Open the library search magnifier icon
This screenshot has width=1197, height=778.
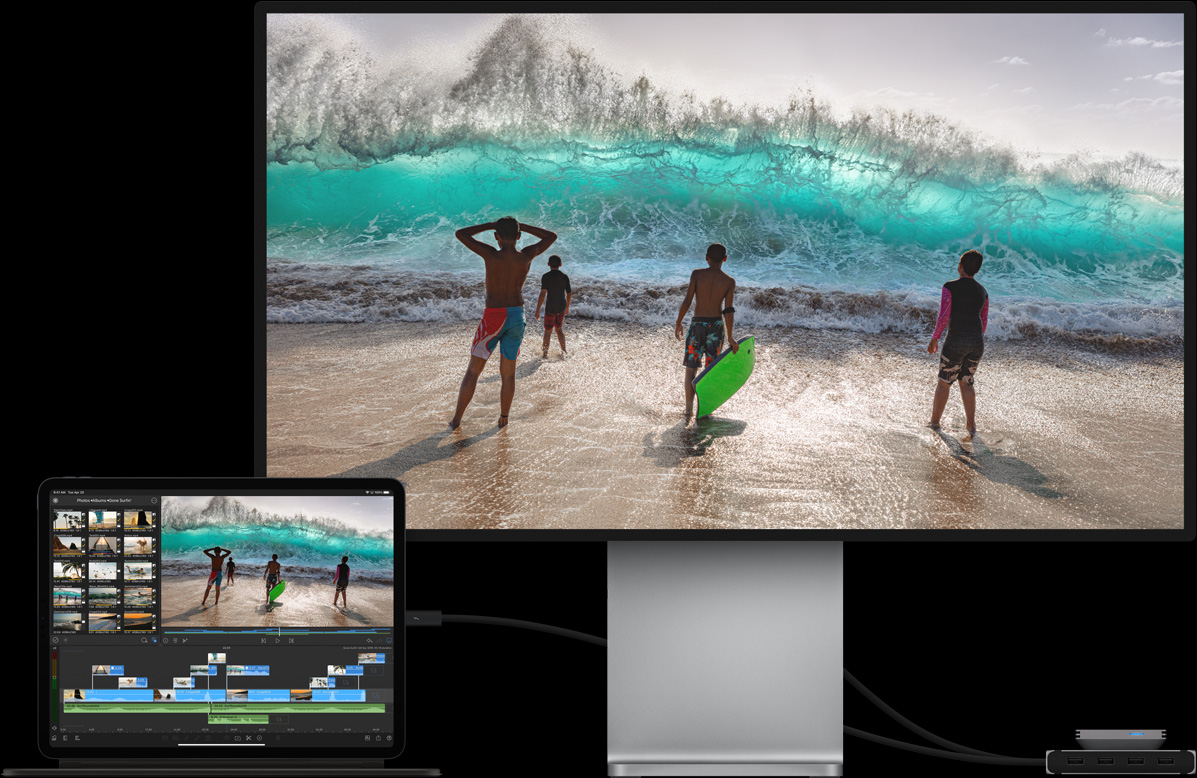[143, 641]
